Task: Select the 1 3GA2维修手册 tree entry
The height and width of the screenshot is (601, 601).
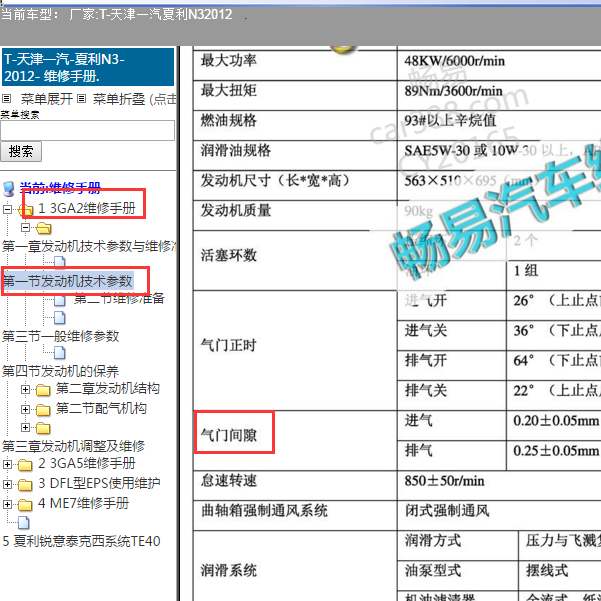Action: (87, 208)
